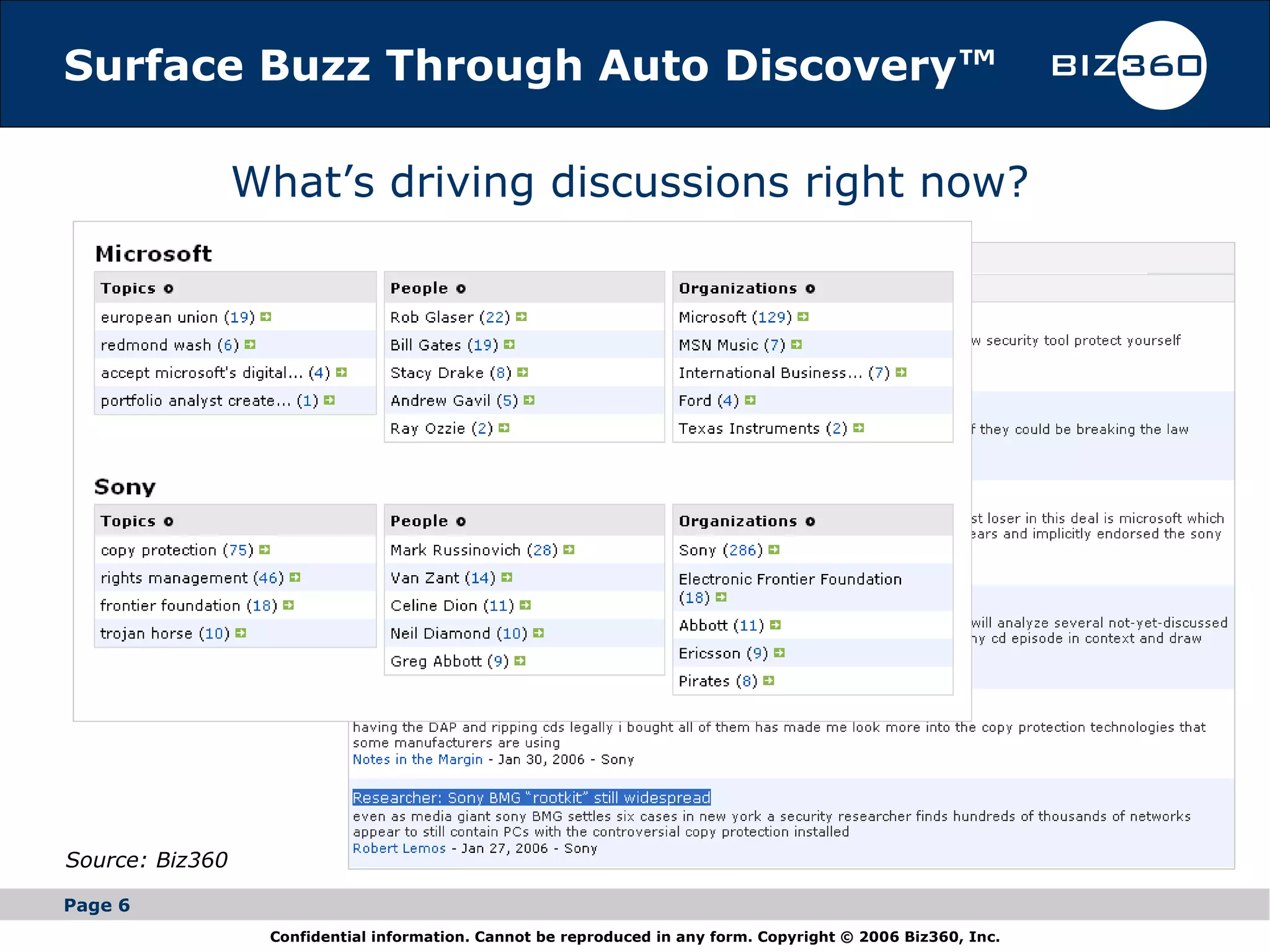Open the european union count link 19
This screenshot has width=1270, height=952.
tap(239, 317)
